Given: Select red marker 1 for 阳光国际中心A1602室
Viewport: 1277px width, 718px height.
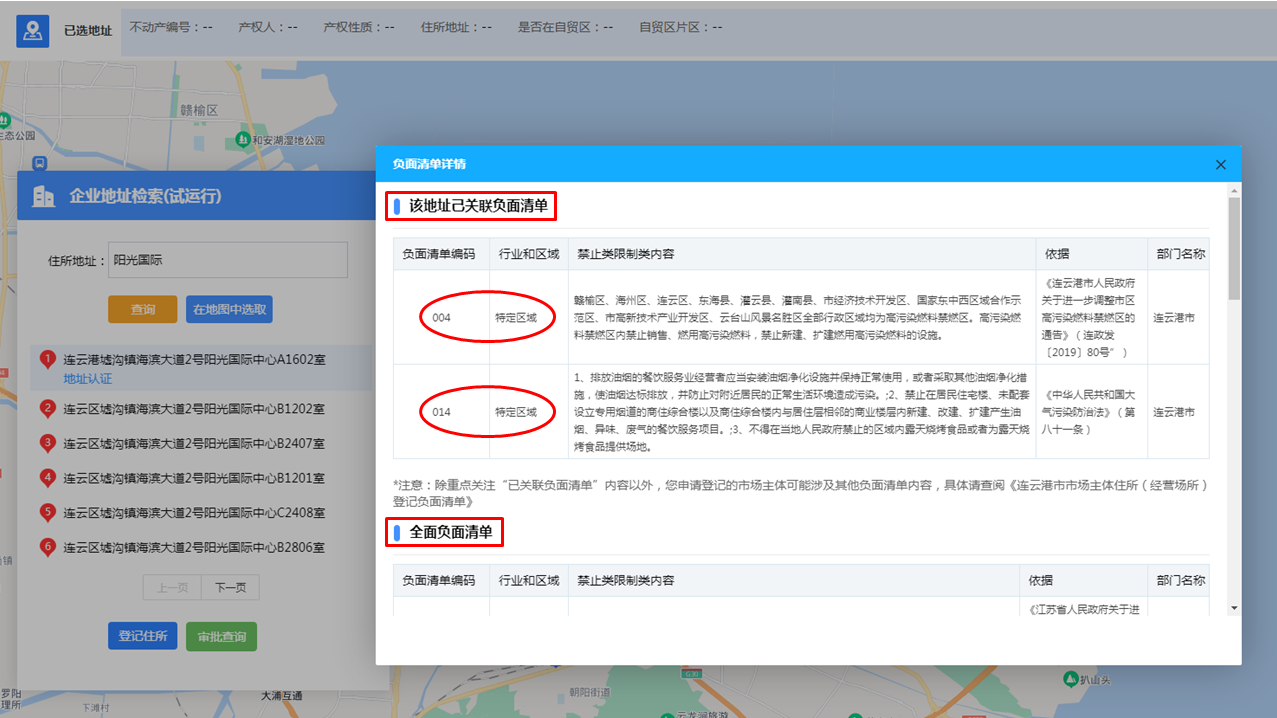Looking at the screenshot, I should [47, 359].
